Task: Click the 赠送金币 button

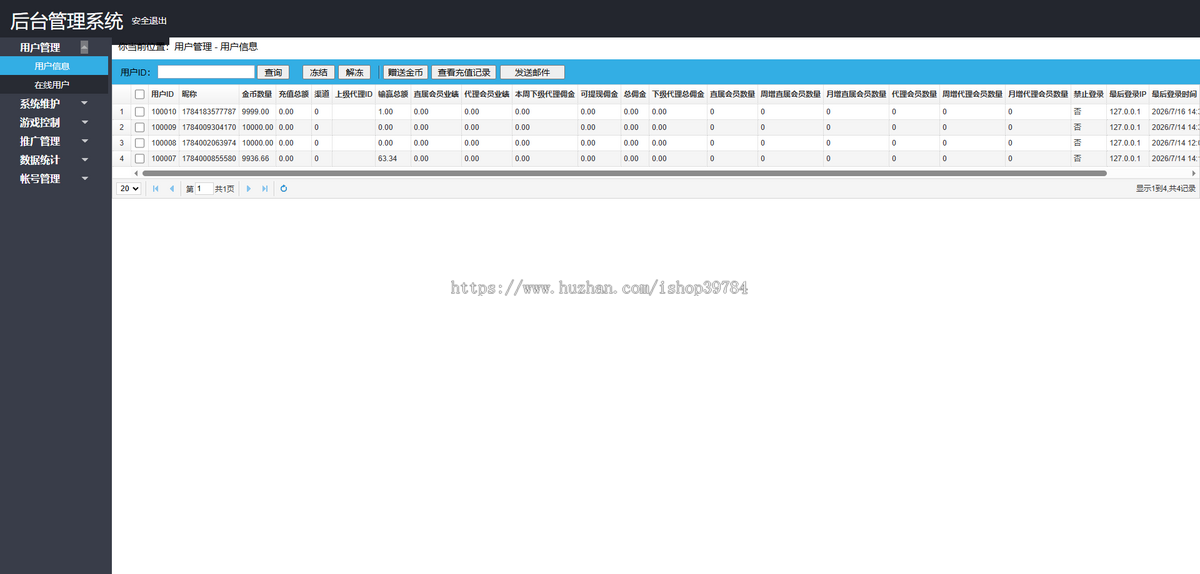Action: pyautogui.click(x=406, y=72)
